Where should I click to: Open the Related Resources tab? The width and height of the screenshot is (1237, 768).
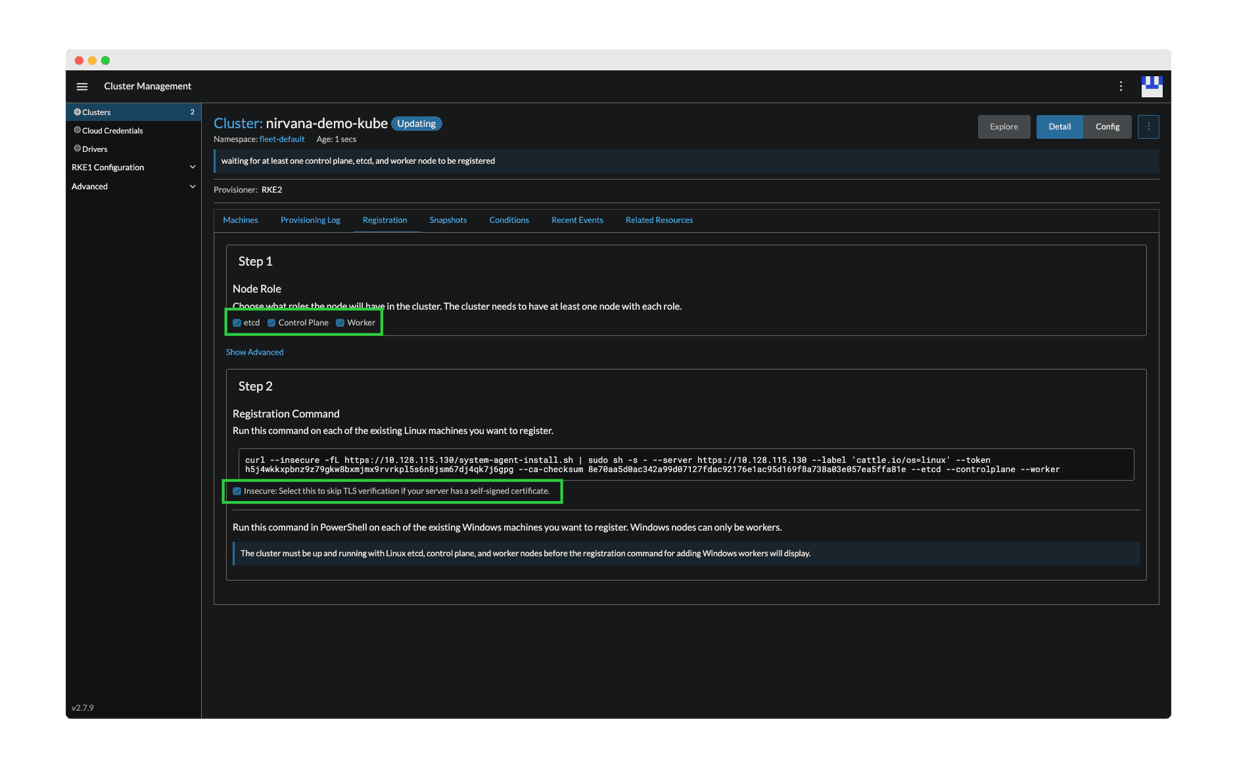click(659, 220)
